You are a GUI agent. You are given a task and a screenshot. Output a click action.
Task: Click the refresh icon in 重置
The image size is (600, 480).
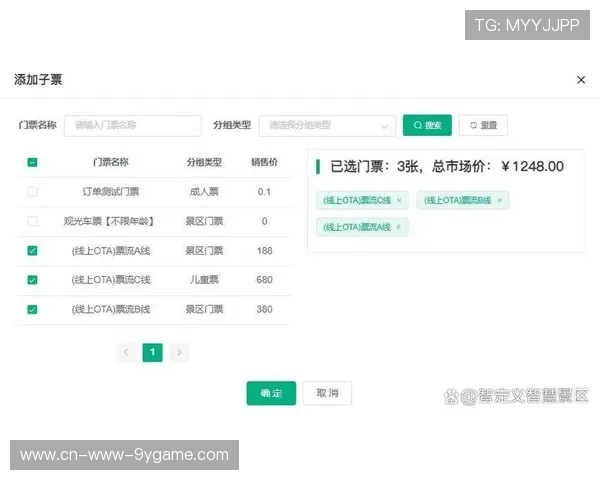pyautogui.click(x=473, y=125)
